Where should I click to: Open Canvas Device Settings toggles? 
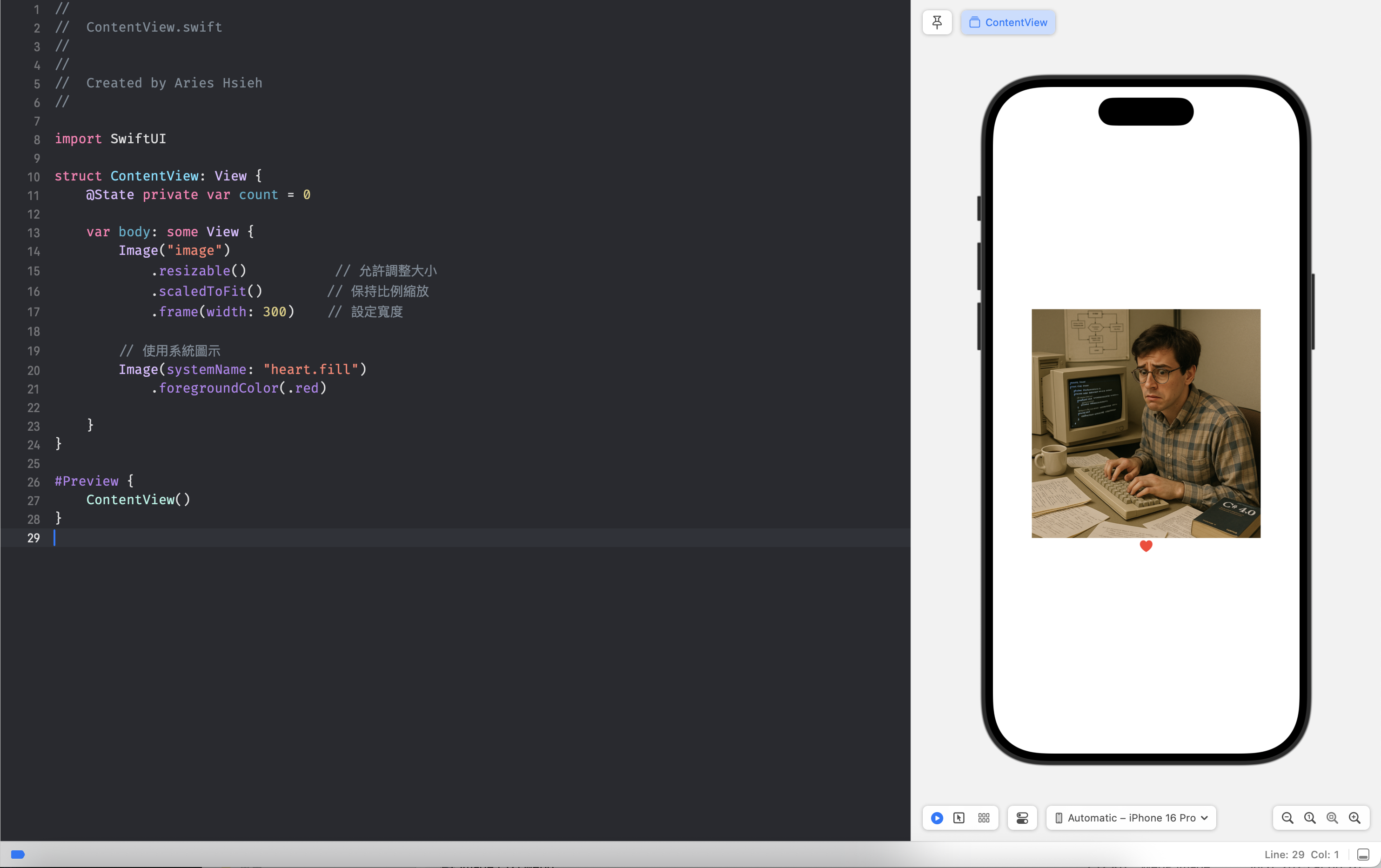coord(1022,818)
